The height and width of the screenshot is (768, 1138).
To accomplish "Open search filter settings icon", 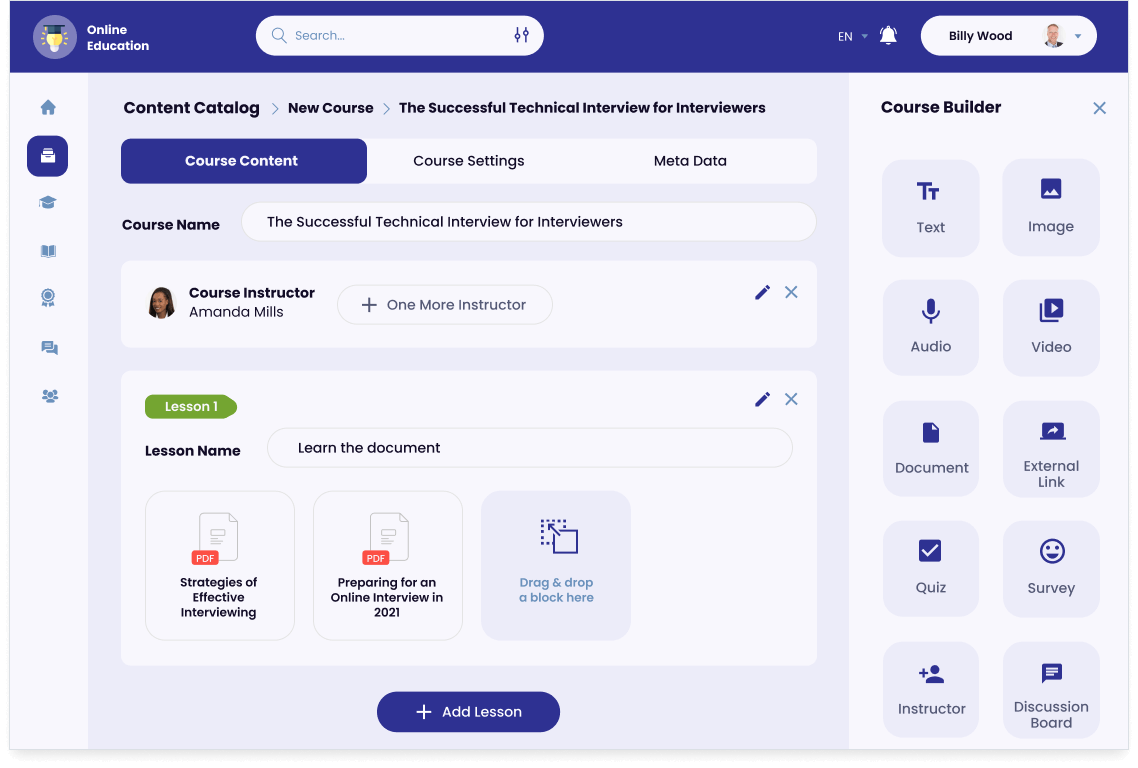I will [x=521, y=36].
